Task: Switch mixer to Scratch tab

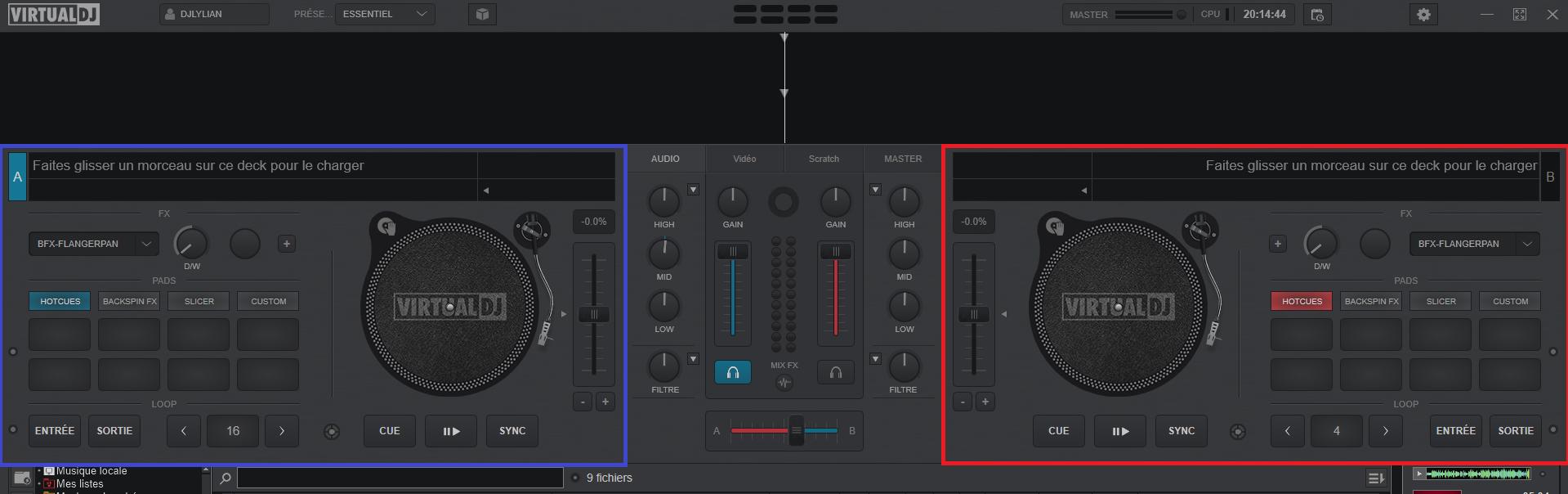Action: pos(824,159)
